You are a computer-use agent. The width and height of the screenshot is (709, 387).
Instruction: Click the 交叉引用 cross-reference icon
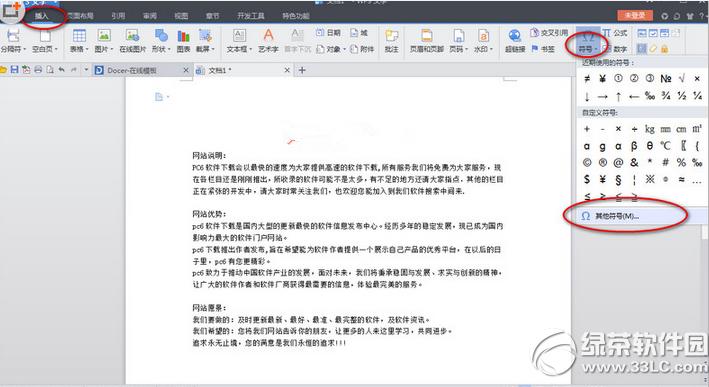[x=549, y=33]
